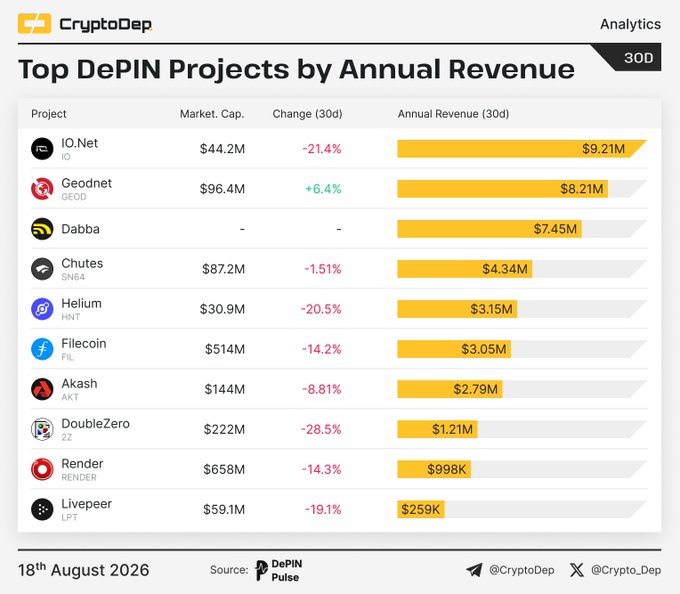
Task: Select the Filecoin project name
Action: tap(84, 343)
